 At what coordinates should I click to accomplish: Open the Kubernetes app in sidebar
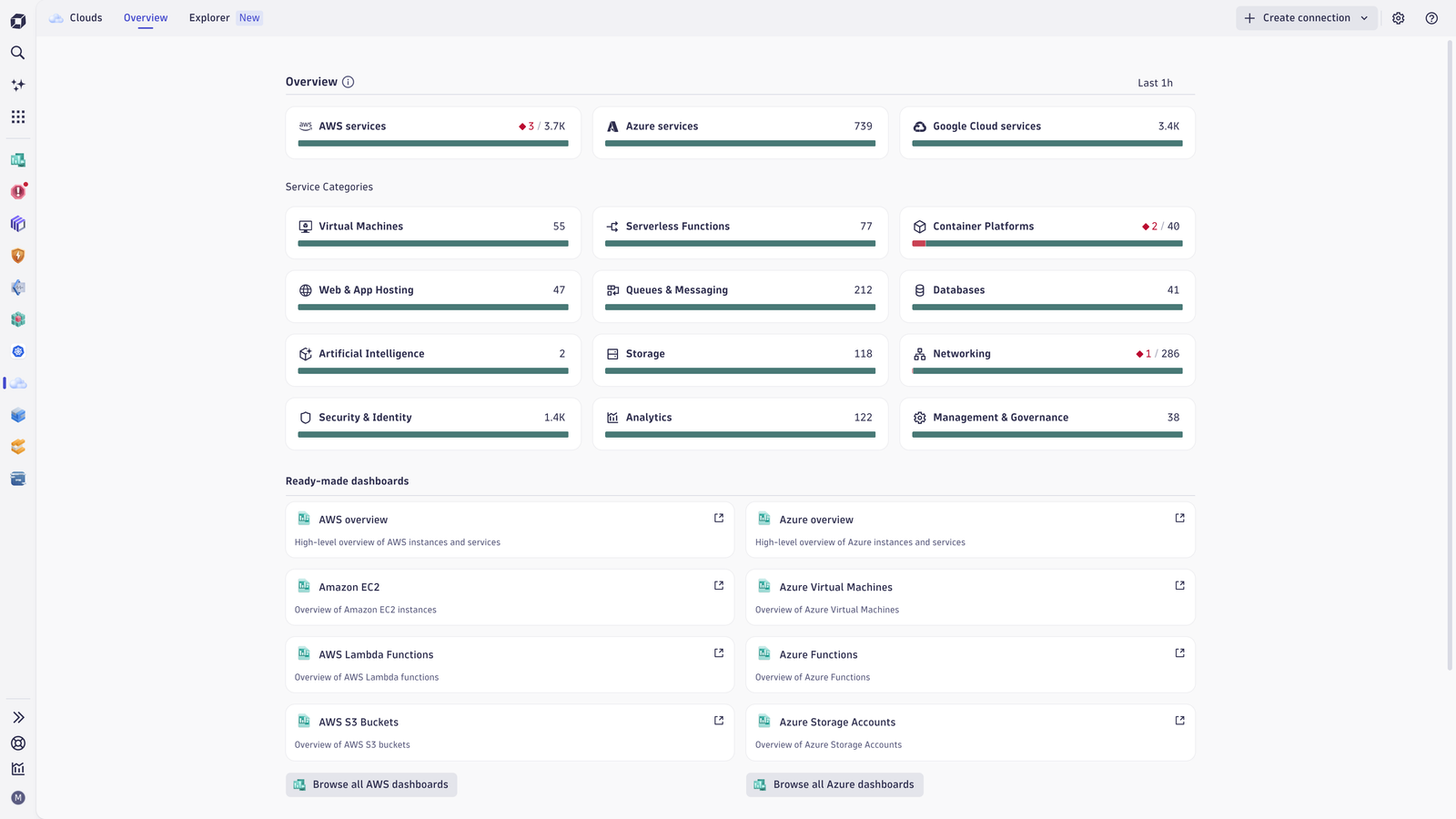(18, 351)
